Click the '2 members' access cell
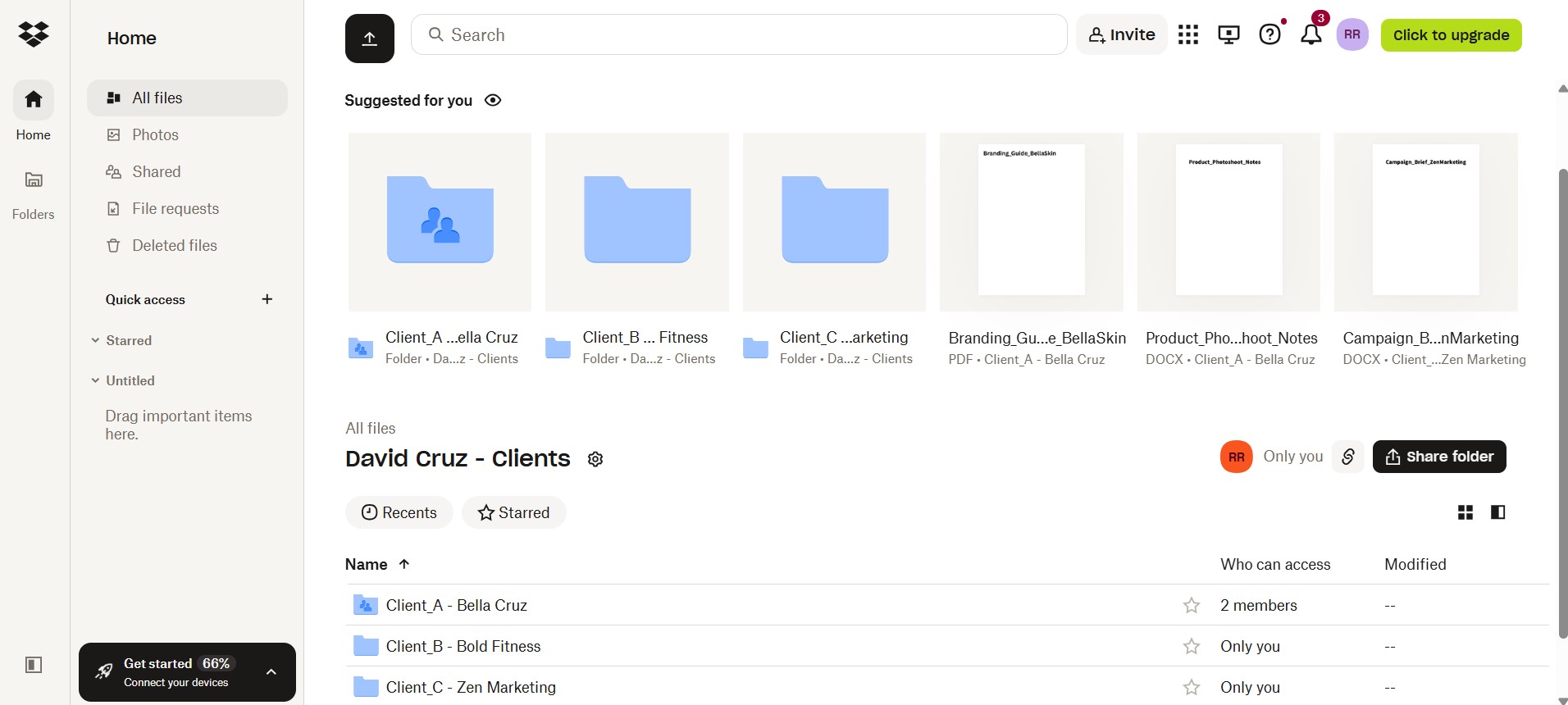Screen dimensions: 1568x705 [1259, 605]
